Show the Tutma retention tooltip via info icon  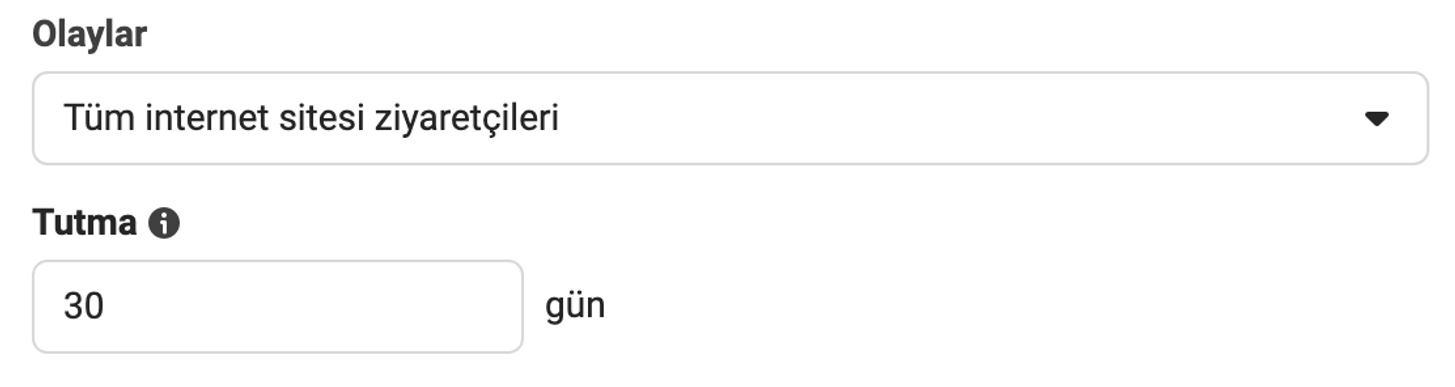pos(164,223)
